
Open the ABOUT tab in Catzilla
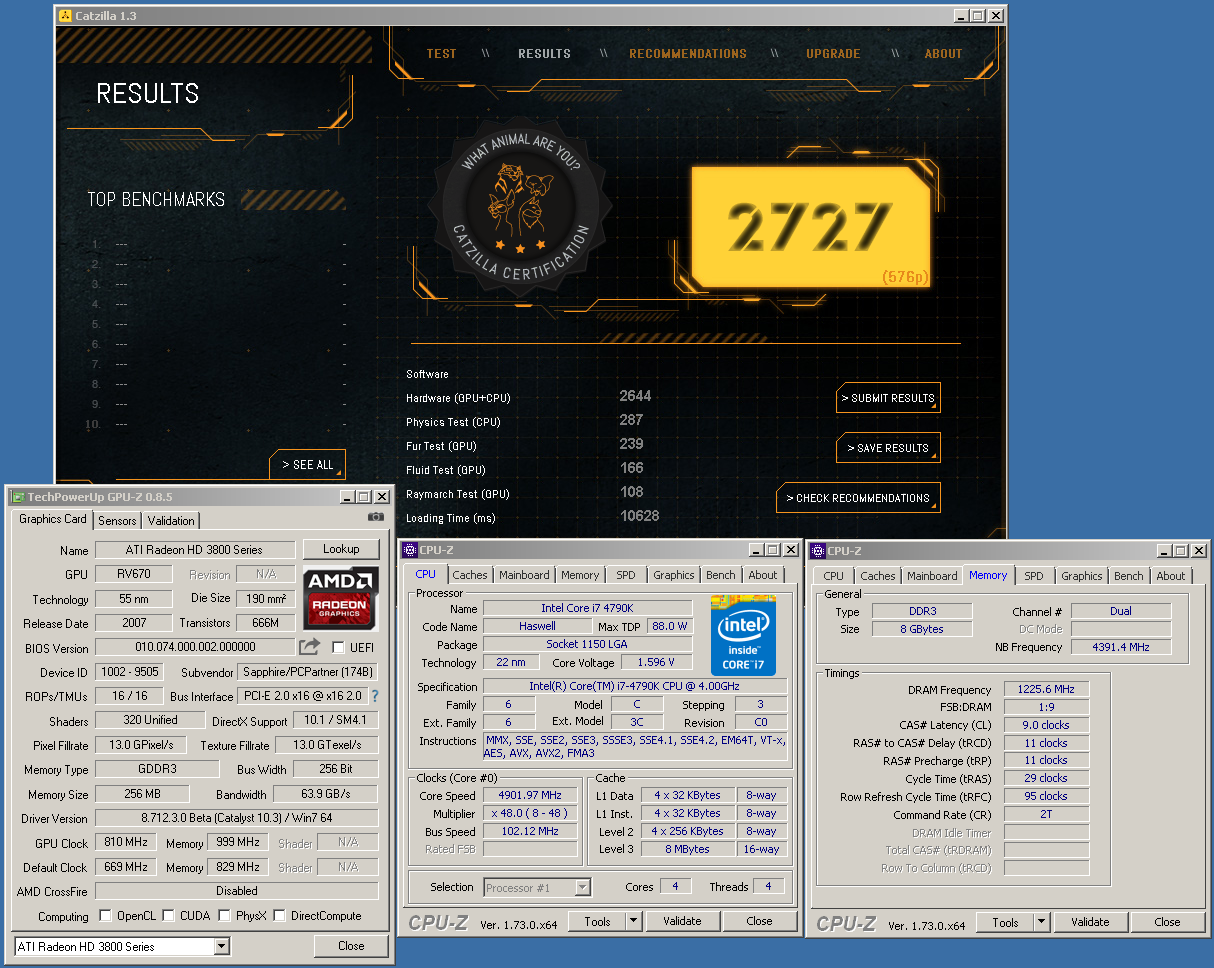point(943,54)
